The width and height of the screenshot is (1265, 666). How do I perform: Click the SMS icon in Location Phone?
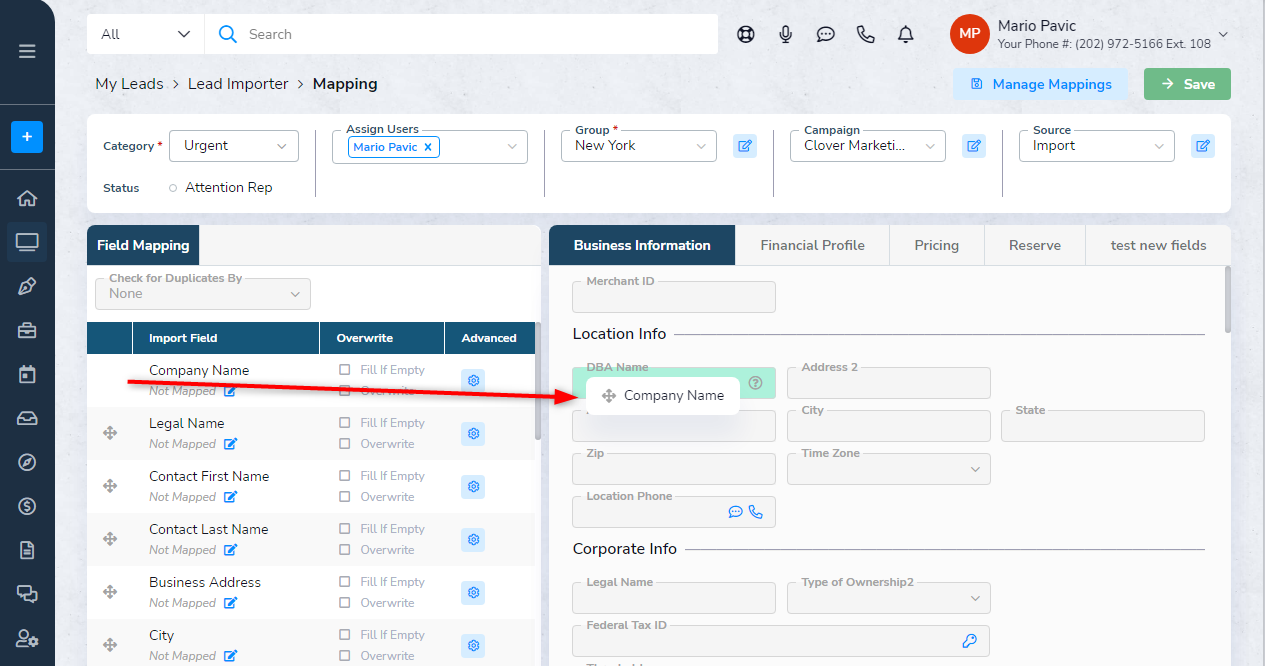(736, 512)
